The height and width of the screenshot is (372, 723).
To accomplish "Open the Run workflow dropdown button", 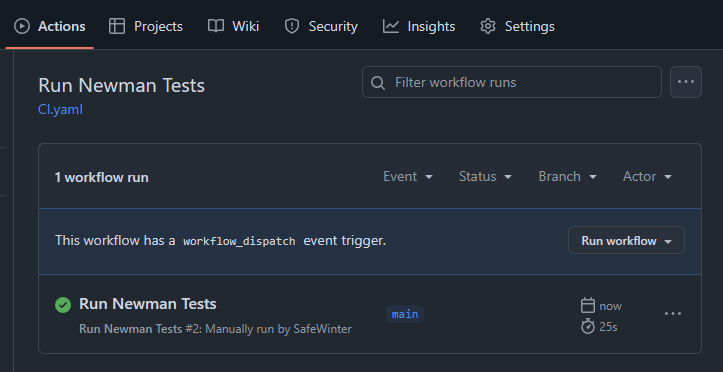I will click(626, 240).
